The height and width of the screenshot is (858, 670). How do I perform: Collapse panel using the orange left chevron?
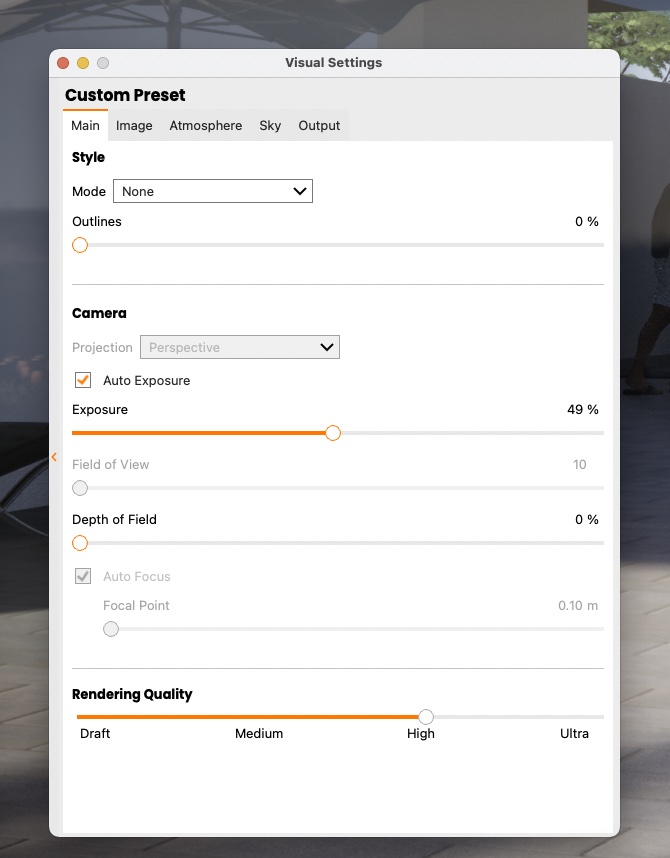click(54, 457)
